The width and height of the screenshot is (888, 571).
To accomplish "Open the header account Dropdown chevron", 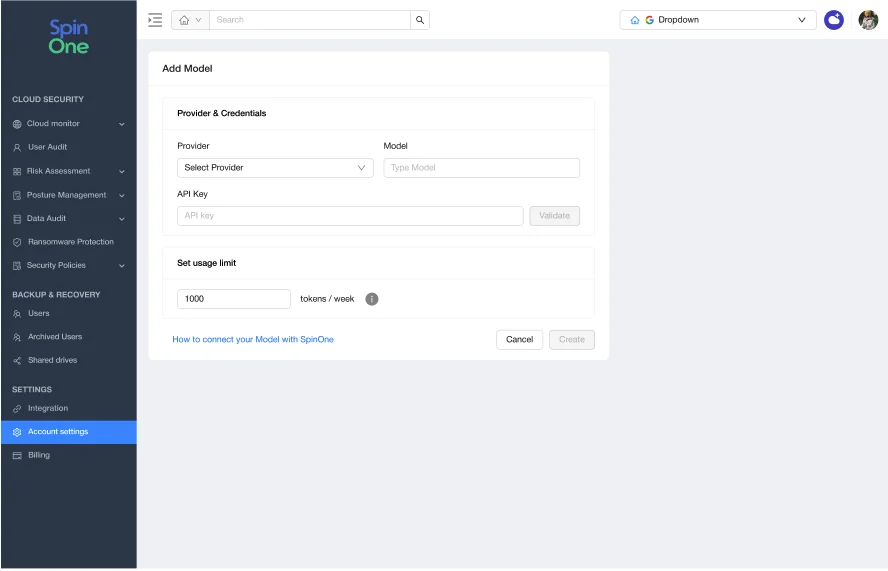I will pos(801,20).
